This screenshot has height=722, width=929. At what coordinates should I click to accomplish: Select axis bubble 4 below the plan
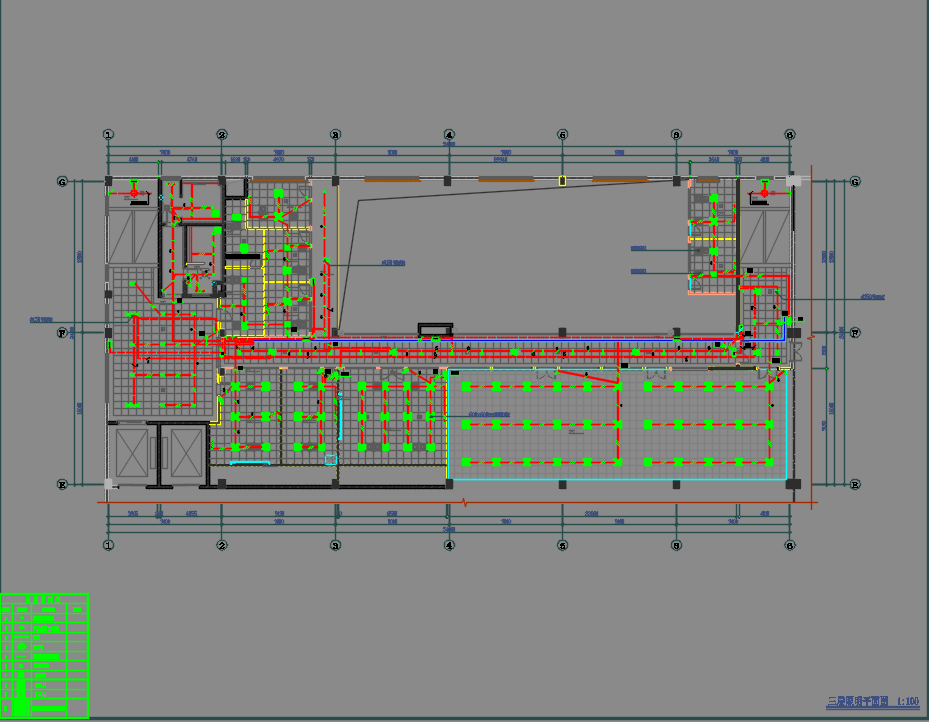pyautogui.click(x=449, y=545)
